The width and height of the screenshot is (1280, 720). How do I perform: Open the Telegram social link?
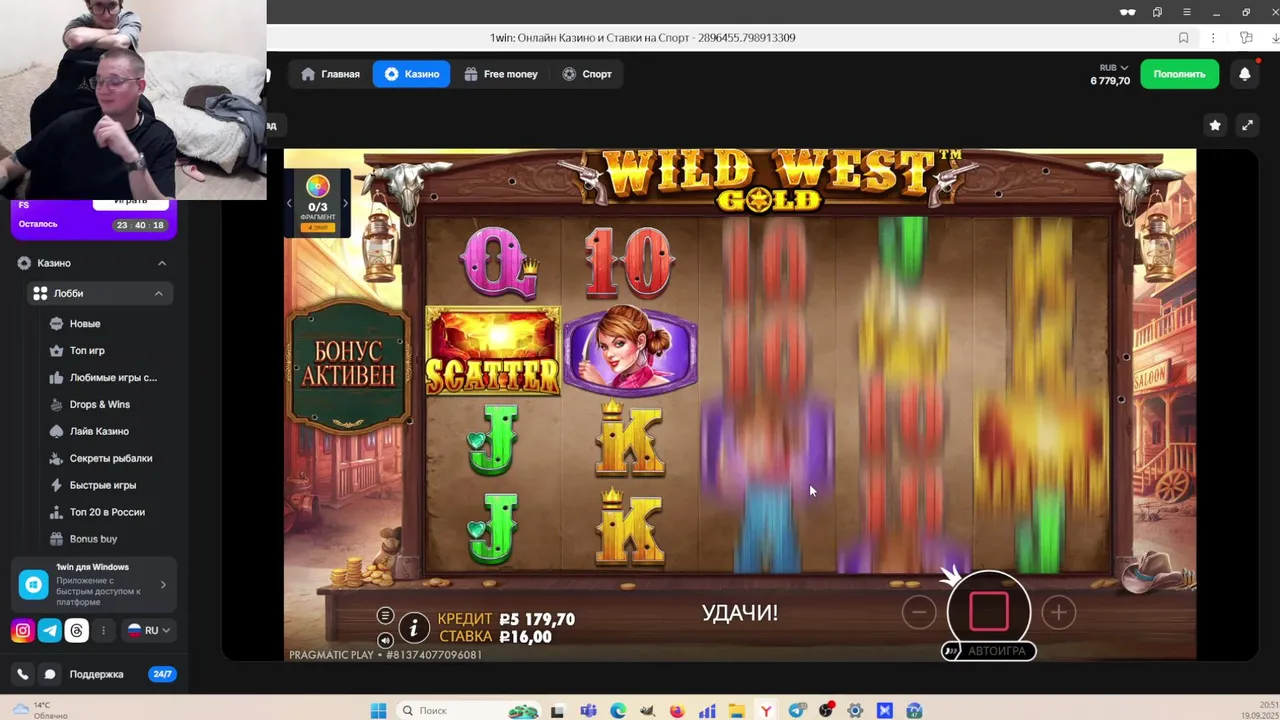49,631
